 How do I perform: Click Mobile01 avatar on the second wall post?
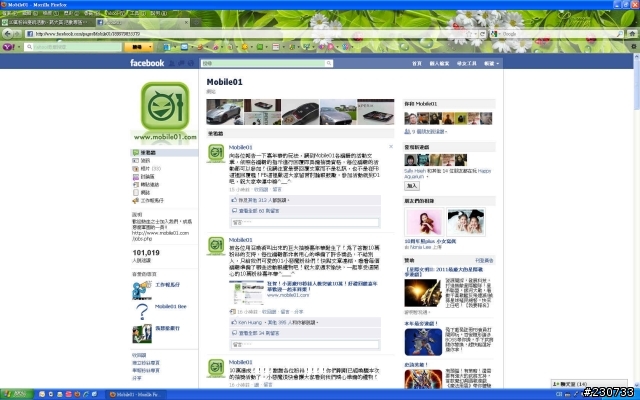tap(216, 246)
